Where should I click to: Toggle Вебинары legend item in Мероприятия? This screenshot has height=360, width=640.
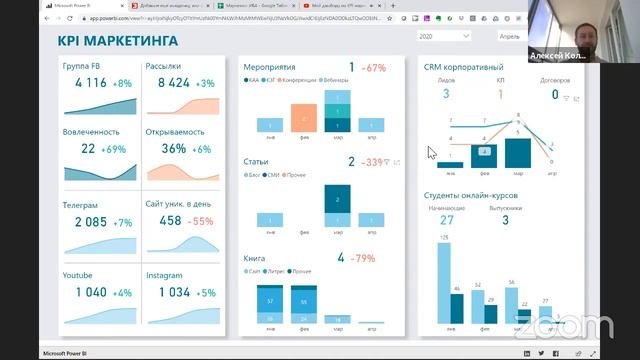click(333, 80)
